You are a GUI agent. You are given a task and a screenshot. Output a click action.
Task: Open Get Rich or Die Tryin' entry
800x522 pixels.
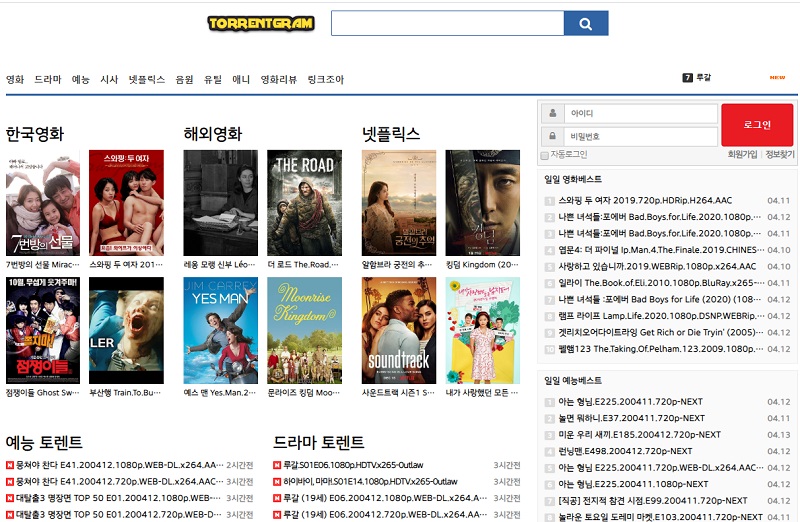661,332
